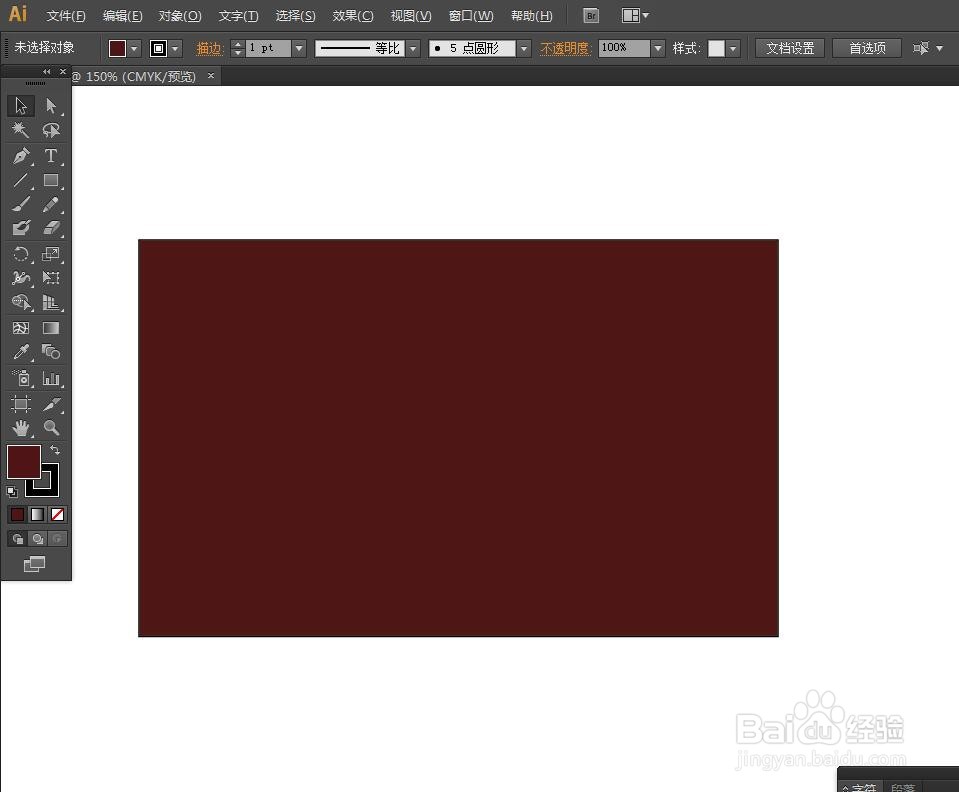This screenshot has height=792, width=959.
Task: Select the Free Transform tool
Action: pyautogui.click(x=51, y=278)
